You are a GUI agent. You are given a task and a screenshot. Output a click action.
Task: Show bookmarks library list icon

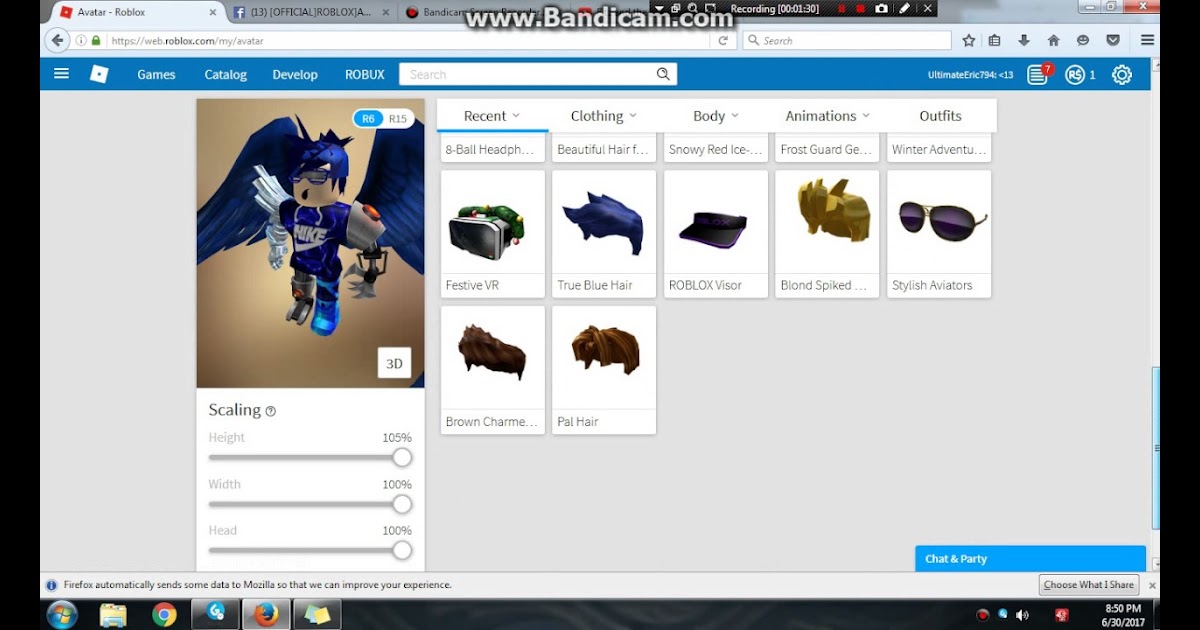(x=994, y=41)
